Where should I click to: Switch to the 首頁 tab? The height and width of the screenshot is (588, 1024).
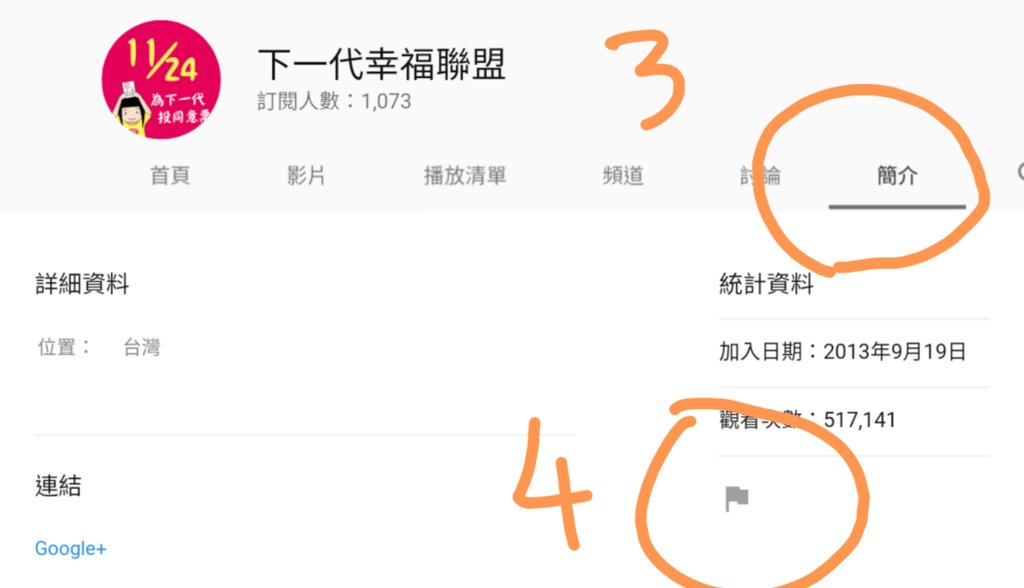pyautogui.click(x=170, y=176)
